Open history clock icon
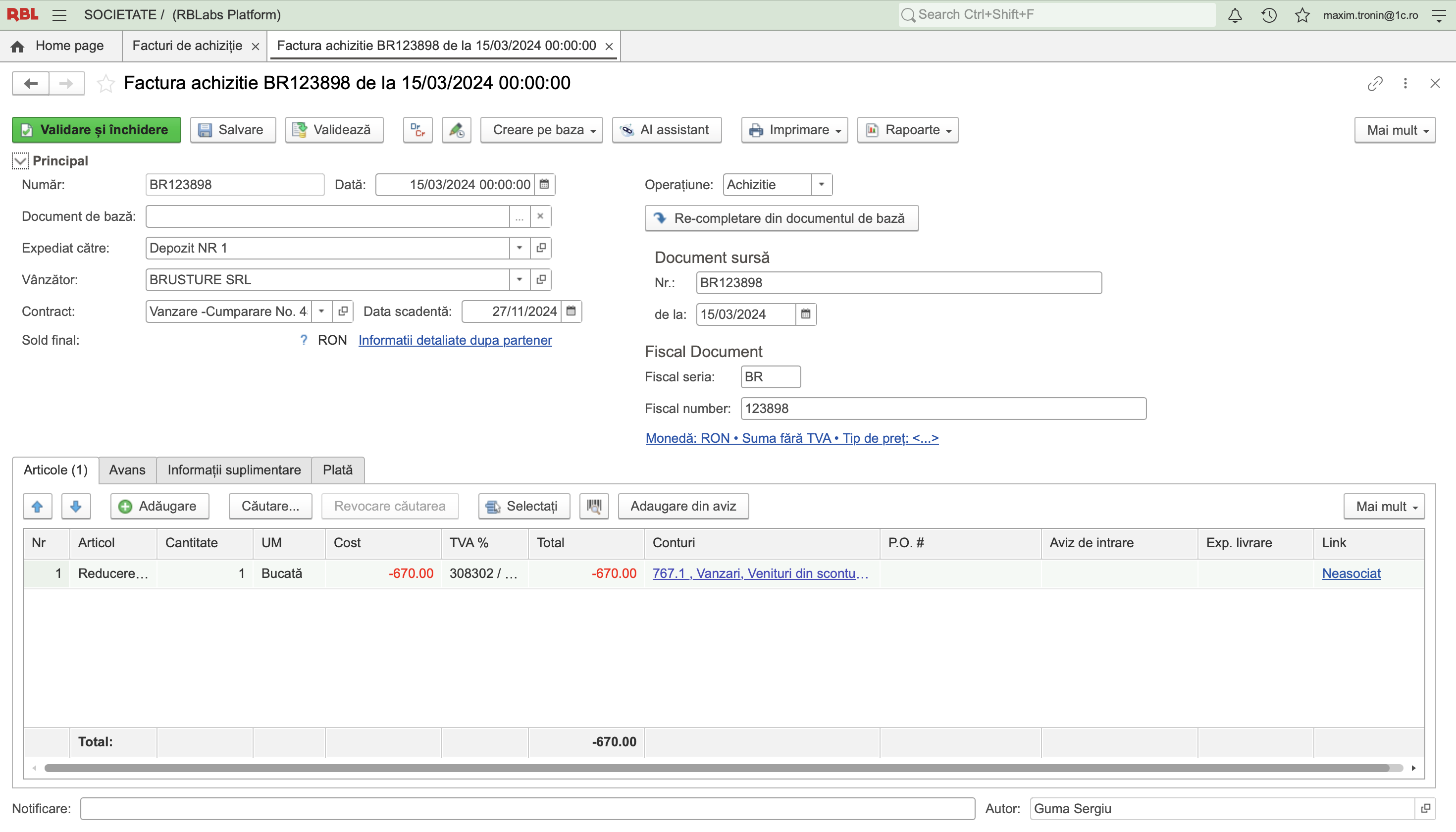The width and height of the screenshot is (1456, 832). click(x=1269, y=15)
